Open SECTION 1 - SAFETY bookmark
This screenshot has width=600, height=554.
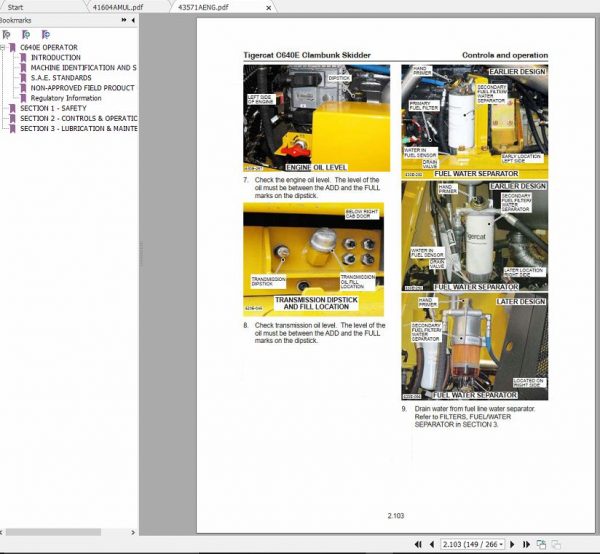pyautogui.click(x=53, y=108)
